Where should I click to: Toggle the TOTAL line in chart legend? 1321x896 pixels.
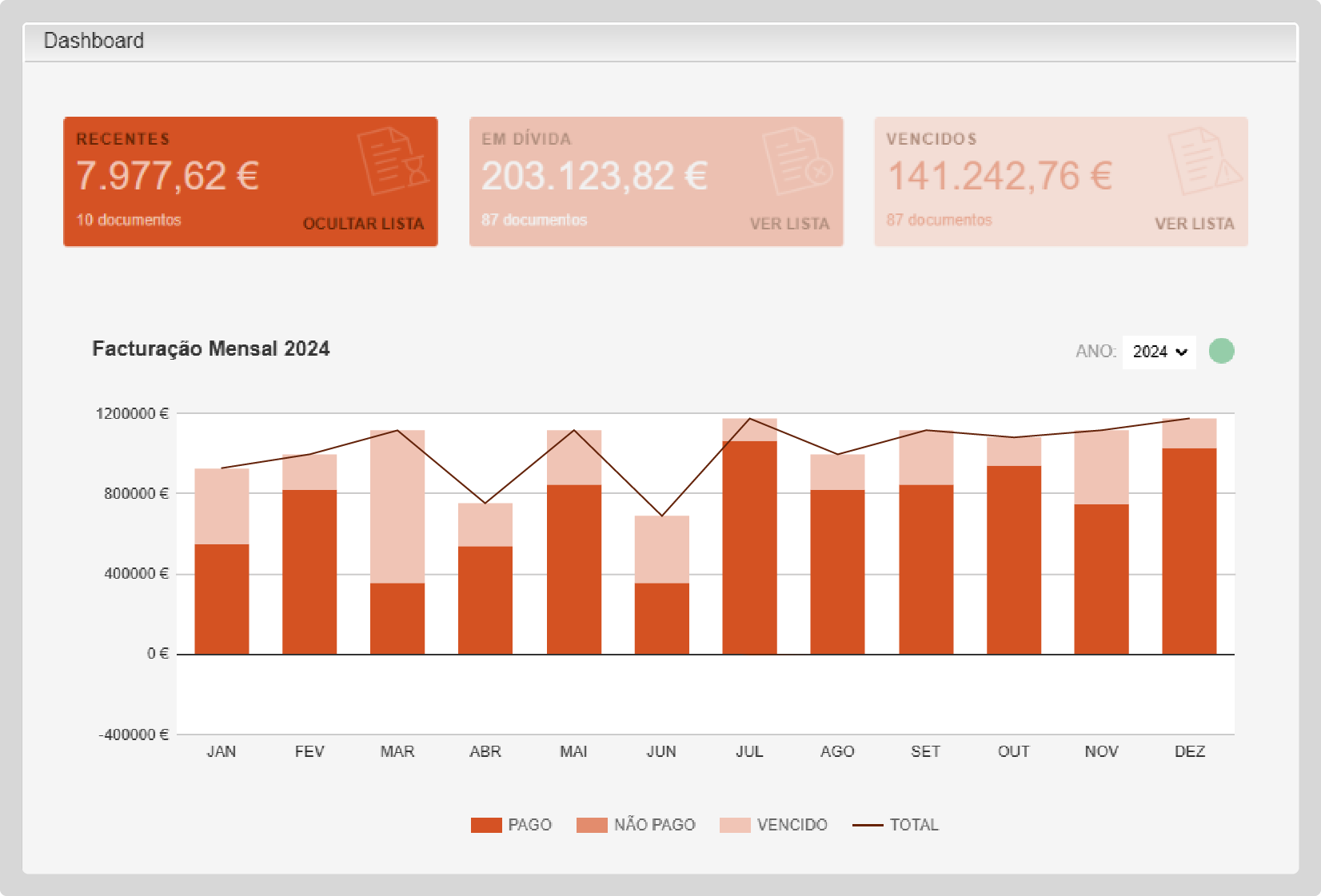click(x=913, y=825)
